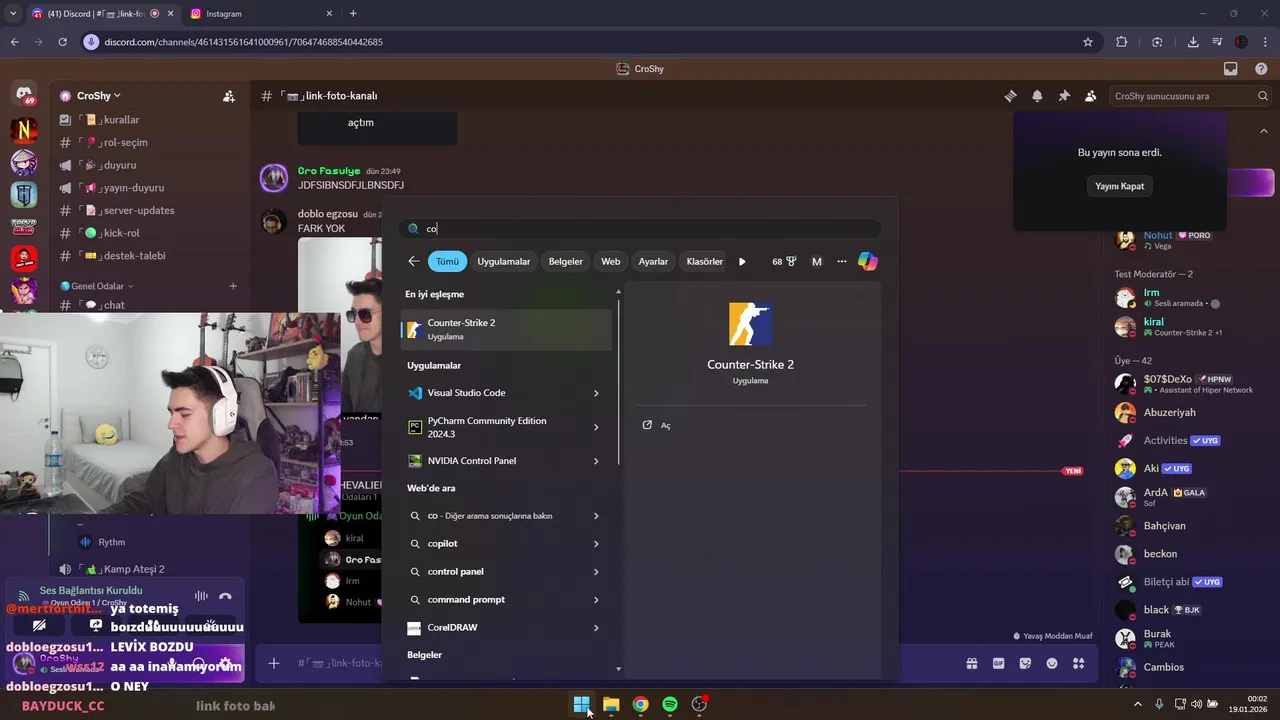Select the Ayarlar search filter
This screenshot has height=720, width=1280.
click(653, 261)
